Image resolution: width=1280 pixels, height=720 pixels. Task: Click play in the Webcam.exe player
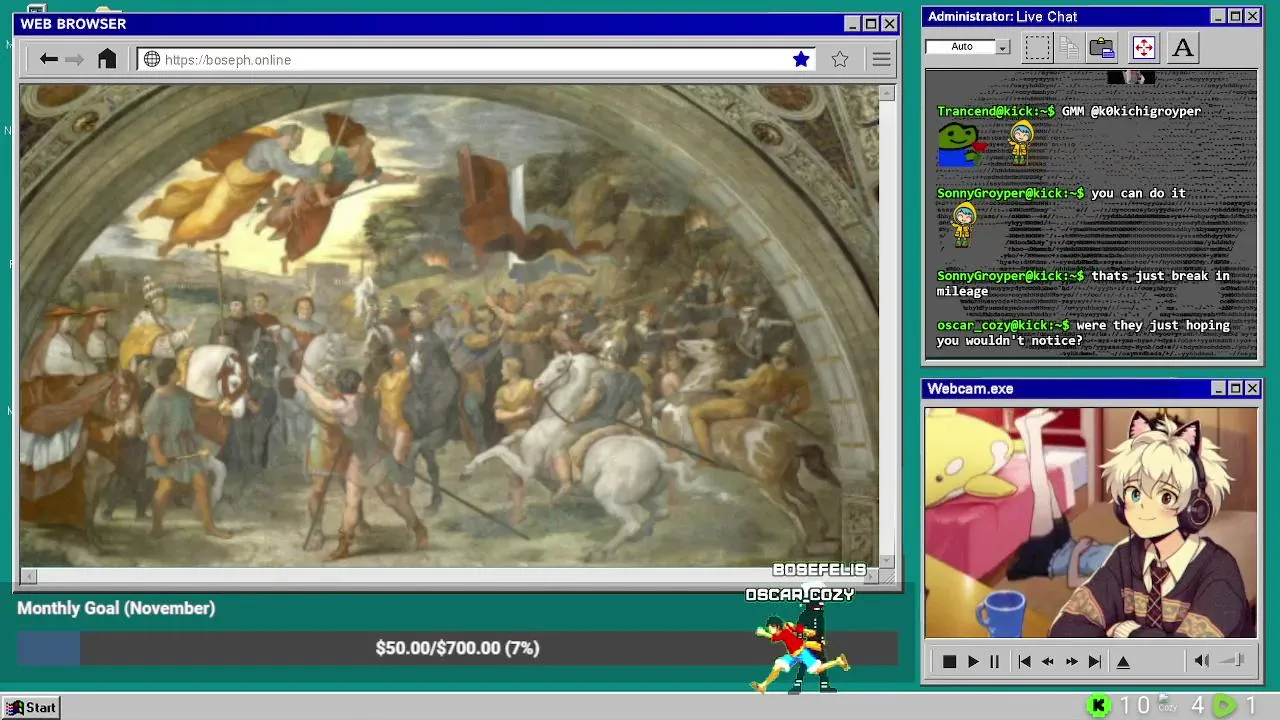click(973, 661)
